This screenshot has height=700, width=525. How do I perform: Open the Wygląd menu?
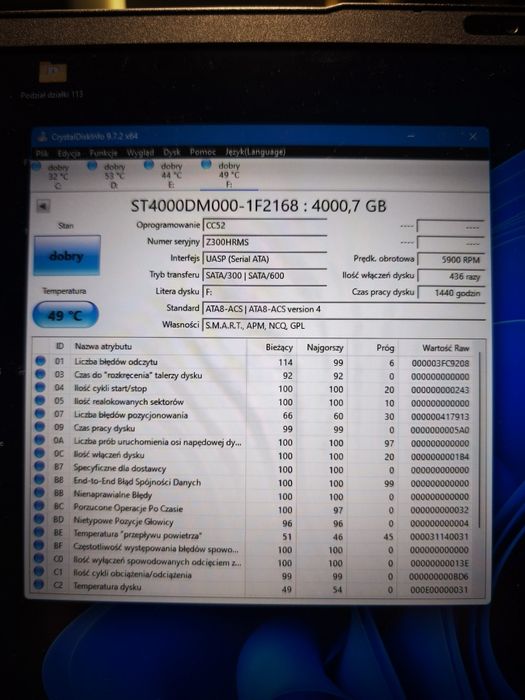click(140, 153)
